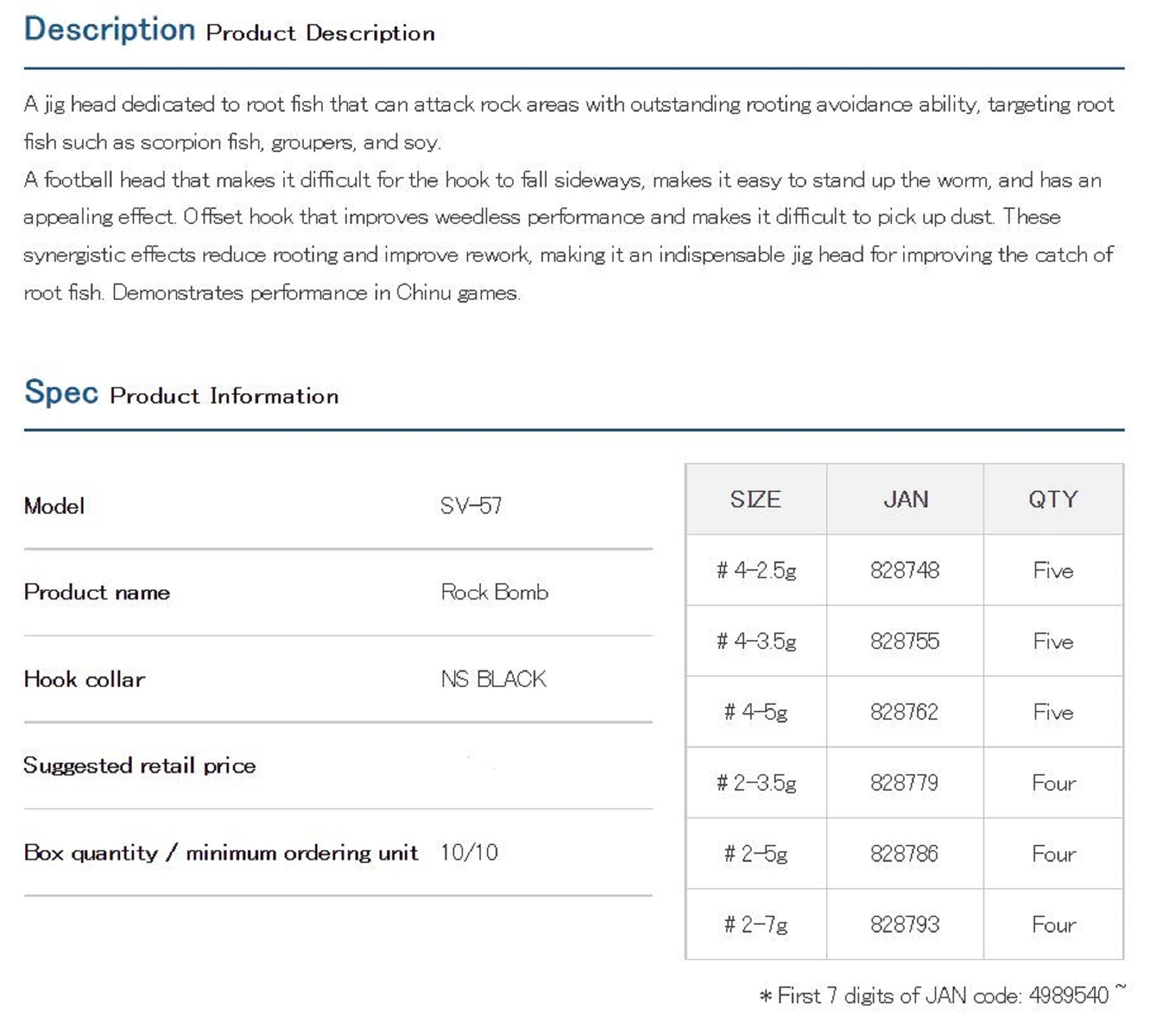Click the 10/10 box quantity value
This screenshot has height=1036, width=1150.
[469, 852]
